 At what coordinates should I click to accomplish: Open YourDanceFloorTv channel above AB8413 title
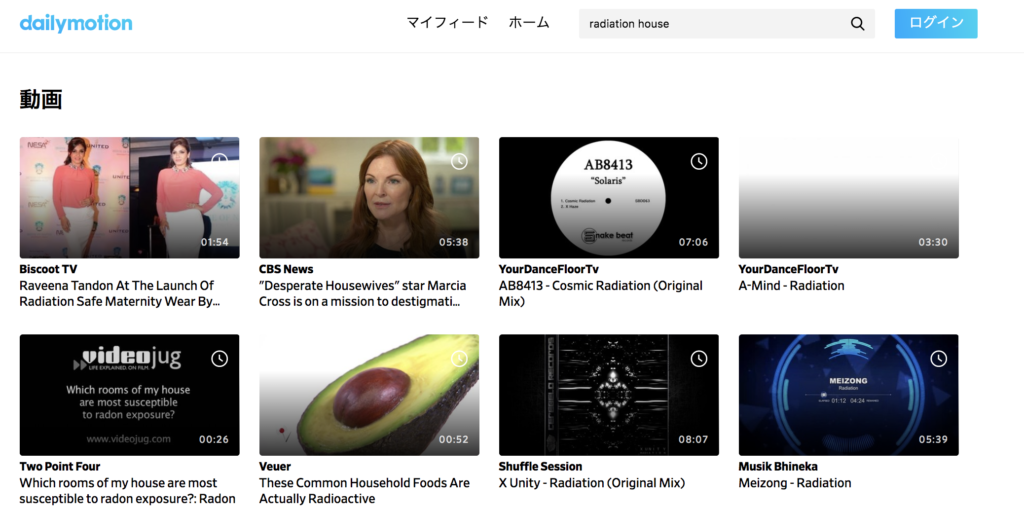coord(549,269)
